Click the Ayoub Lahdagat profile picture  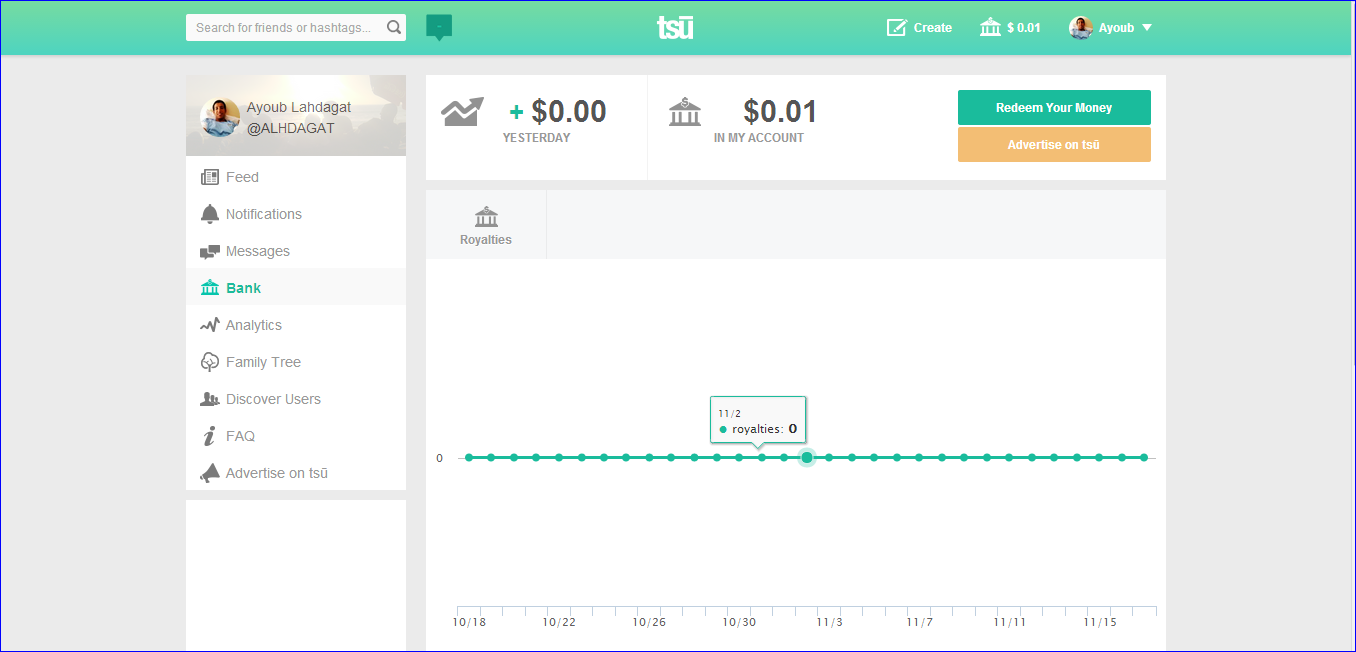pos(220,117)
